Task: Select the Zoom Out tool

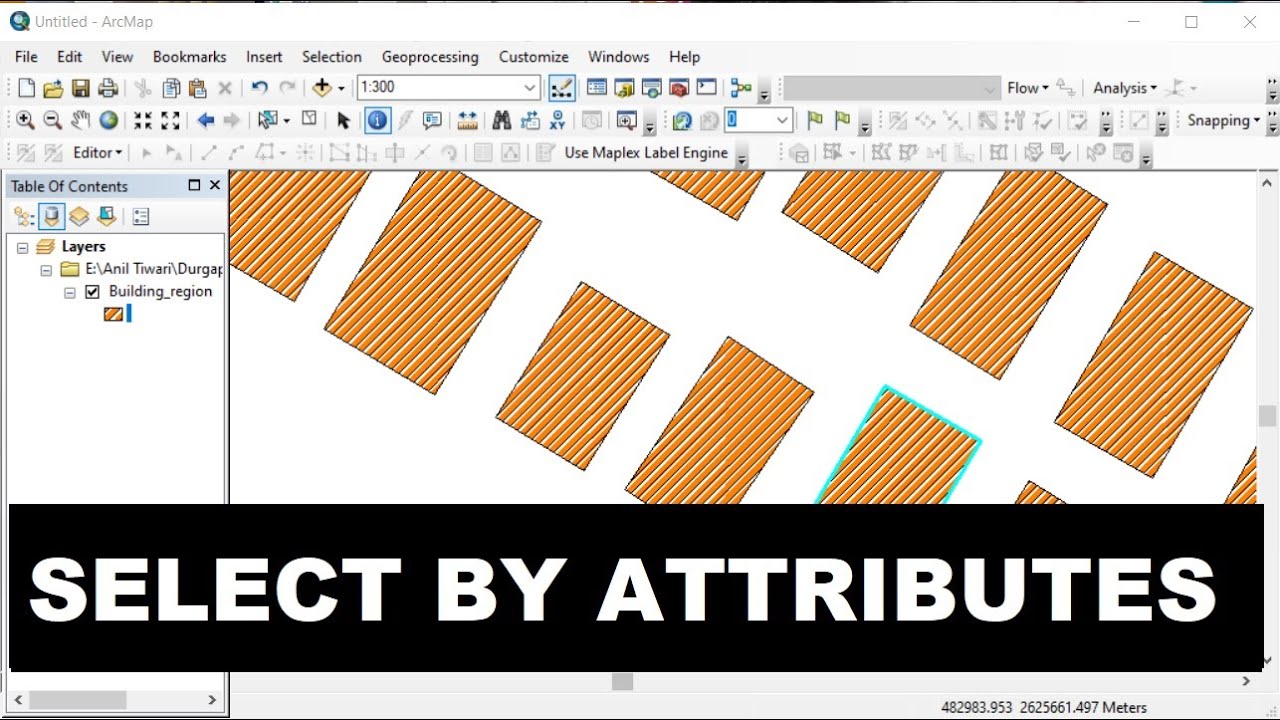Action: (x=53, y=121)
